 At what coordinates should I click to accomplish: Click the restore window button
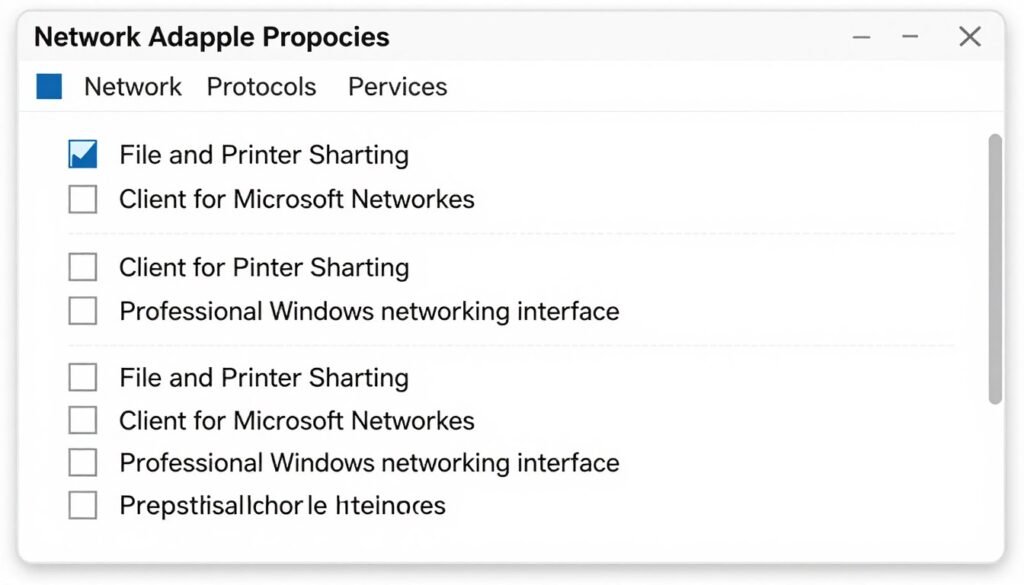pyautogui.click(x=910, y=36)
